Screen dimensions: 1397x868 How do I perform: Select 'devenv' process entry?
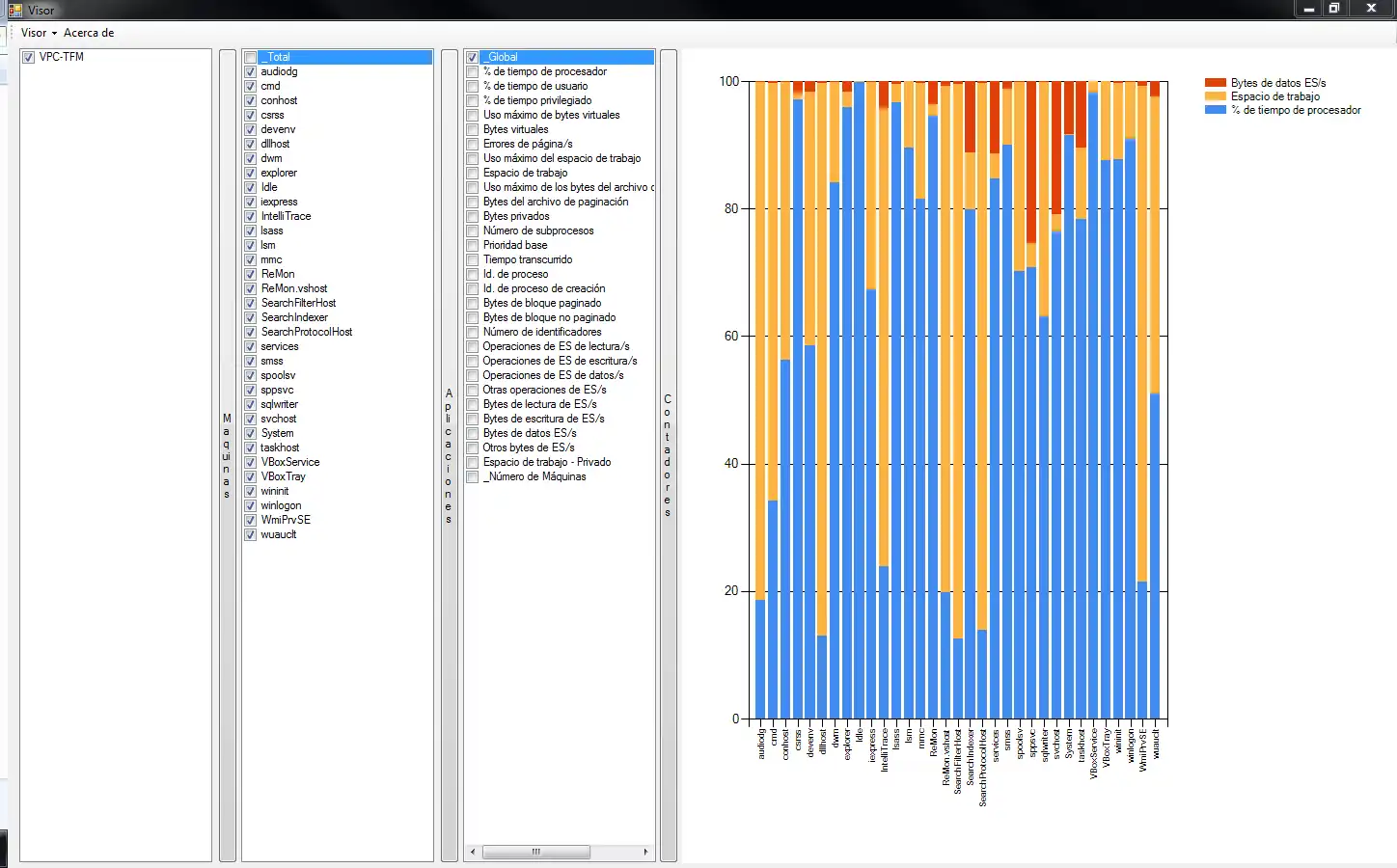278,129
